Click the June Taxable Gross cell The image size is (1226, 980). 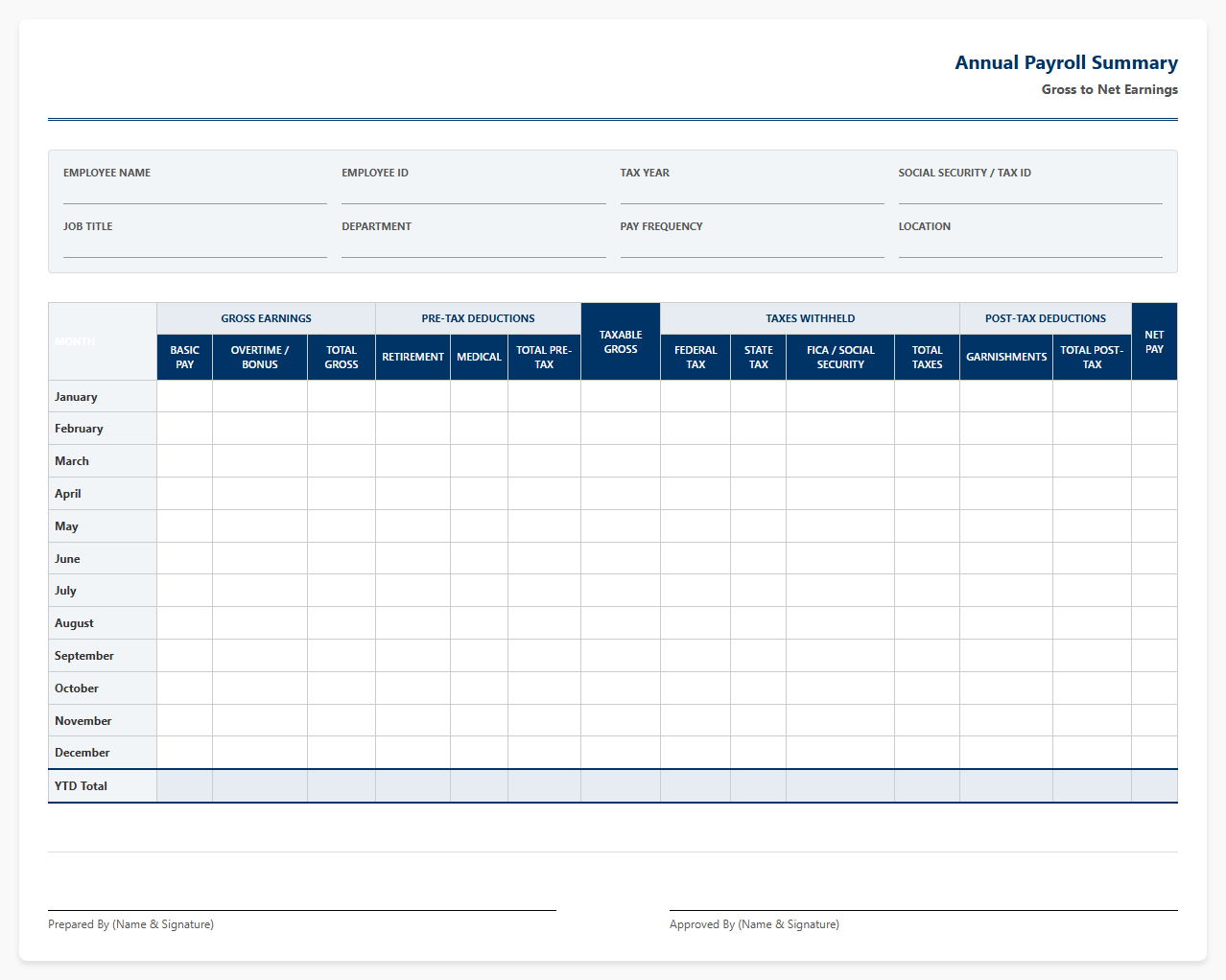[621, 559]
